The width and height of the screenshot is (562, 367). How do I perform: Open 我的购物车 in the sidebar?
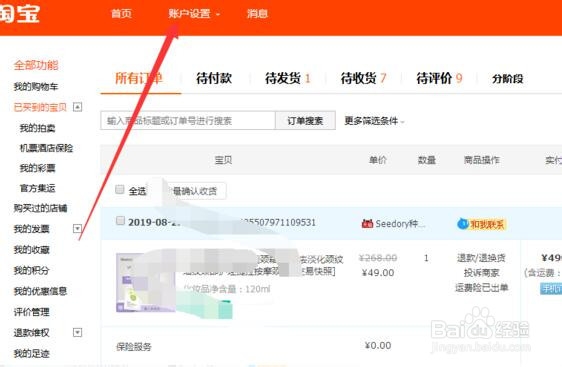pyautogui.click(x=36, y=86)
